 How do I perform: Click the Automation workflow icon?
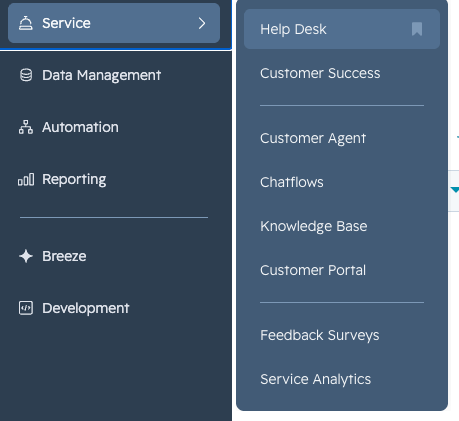pos(26,127)
